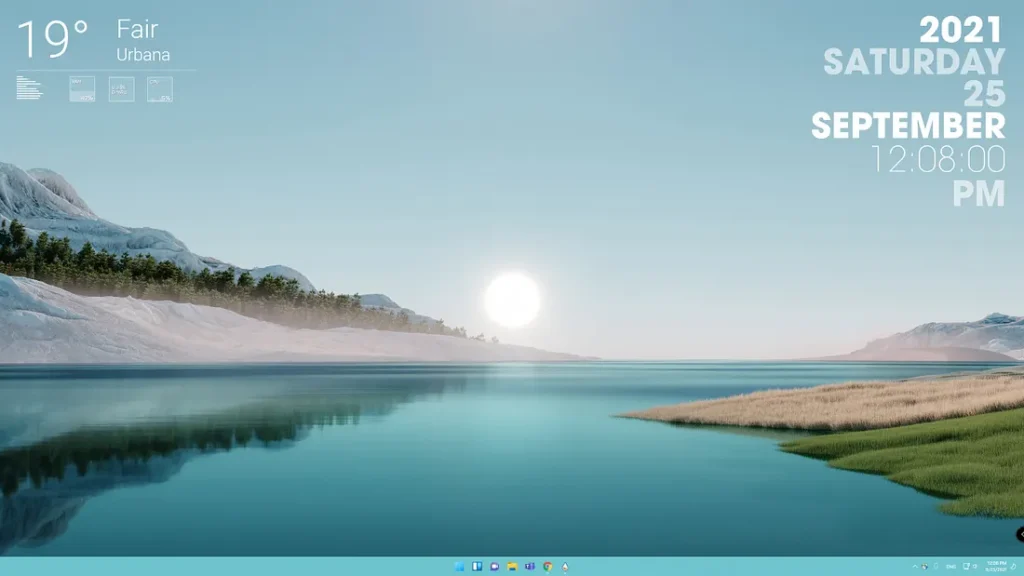The image size is (1024, 576).
Task: Click the SEPTEMBER month text in date widget
Action: tap(907, 126)
